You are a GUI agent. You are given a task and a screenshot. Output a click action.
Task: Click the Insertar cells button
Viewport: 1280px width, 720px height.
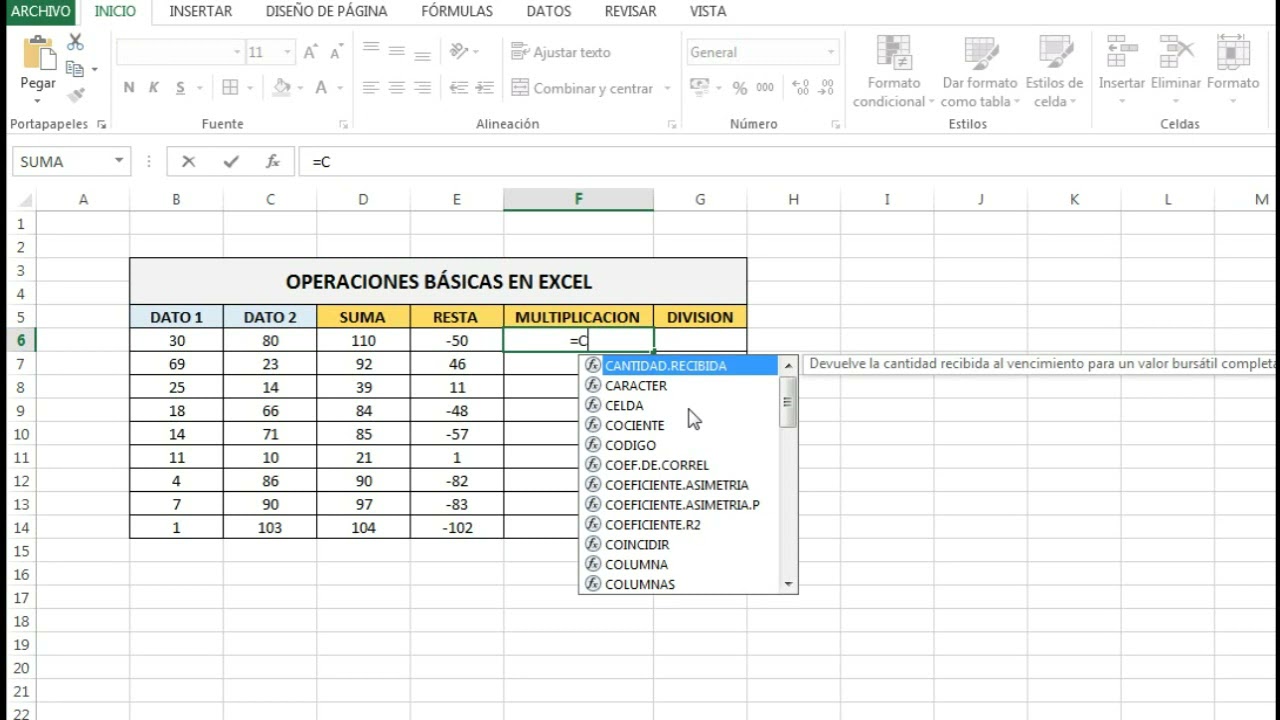[1122, 70]
